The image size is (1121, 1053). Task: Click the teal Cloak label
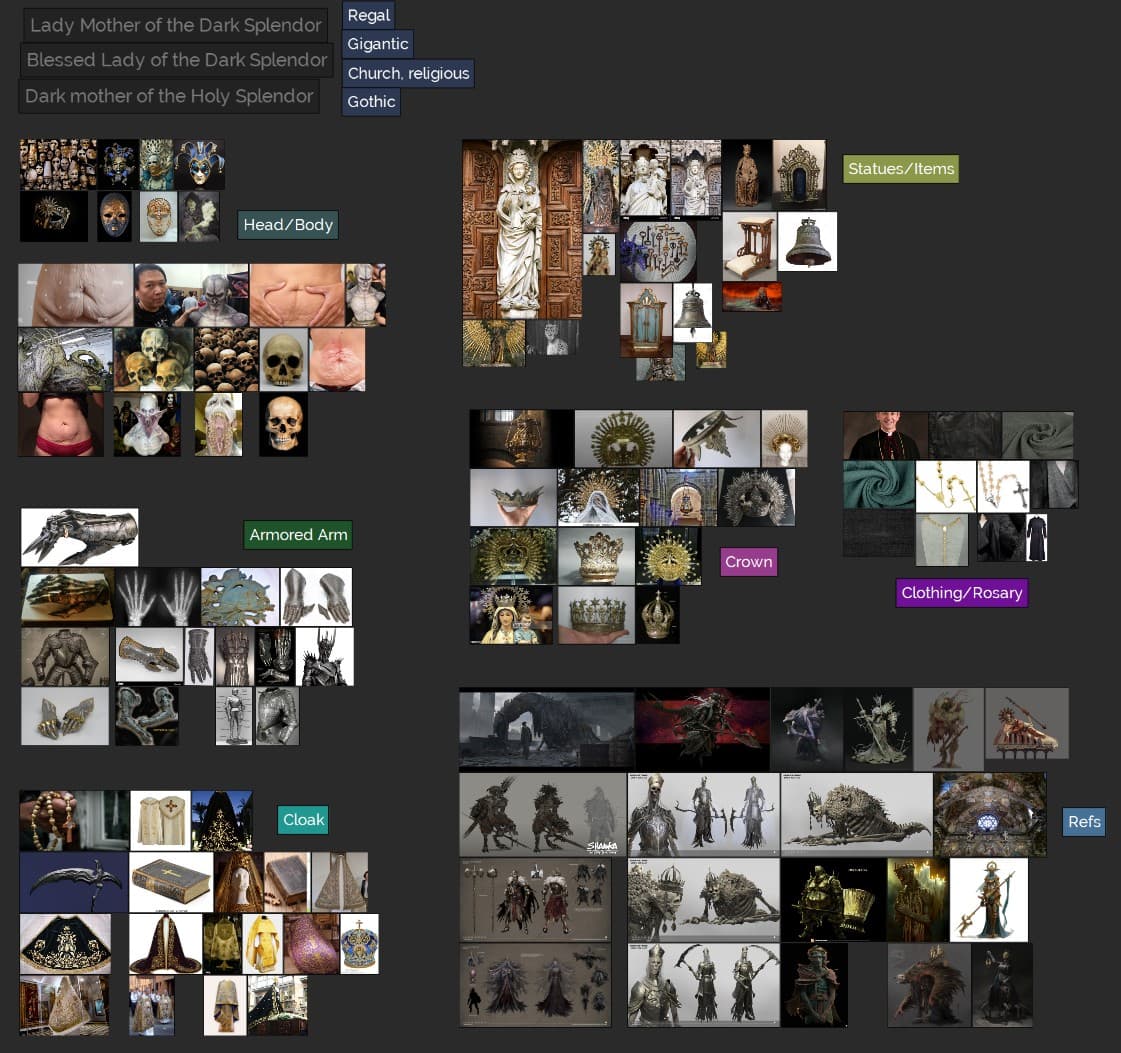pyautogui.click(x=303, y=820)
